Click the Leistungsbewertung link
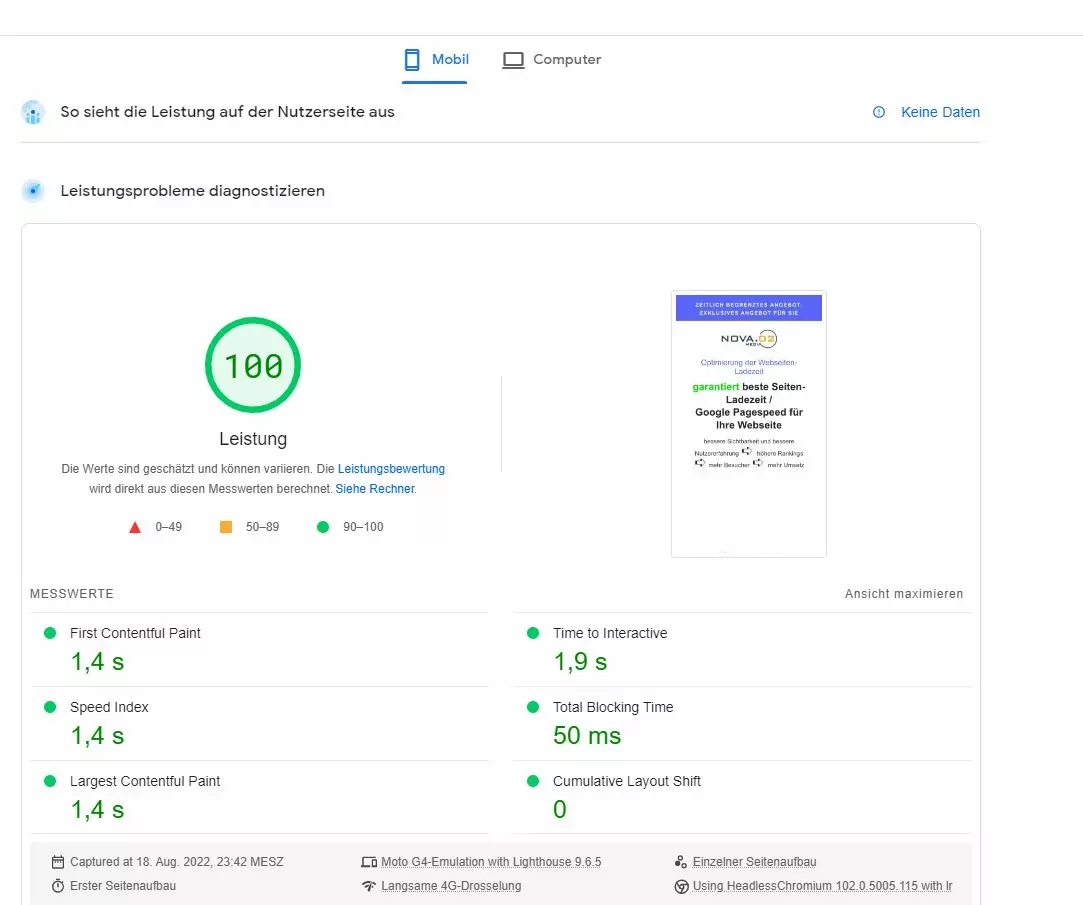This screenshot has height=905, width=1083. pyautogui.click(x=391, y=468)
